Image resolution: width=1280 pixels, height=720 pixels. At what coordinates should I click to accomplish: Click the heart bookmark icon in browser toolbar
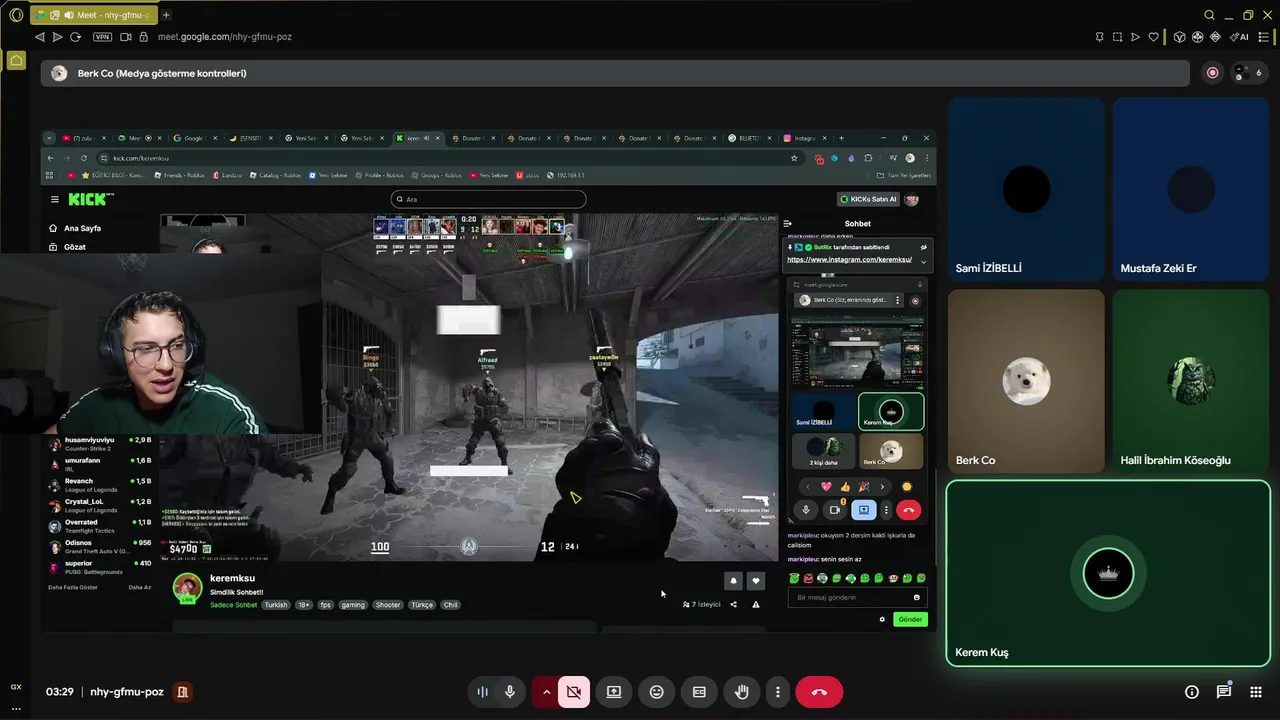click(1153, 37)
